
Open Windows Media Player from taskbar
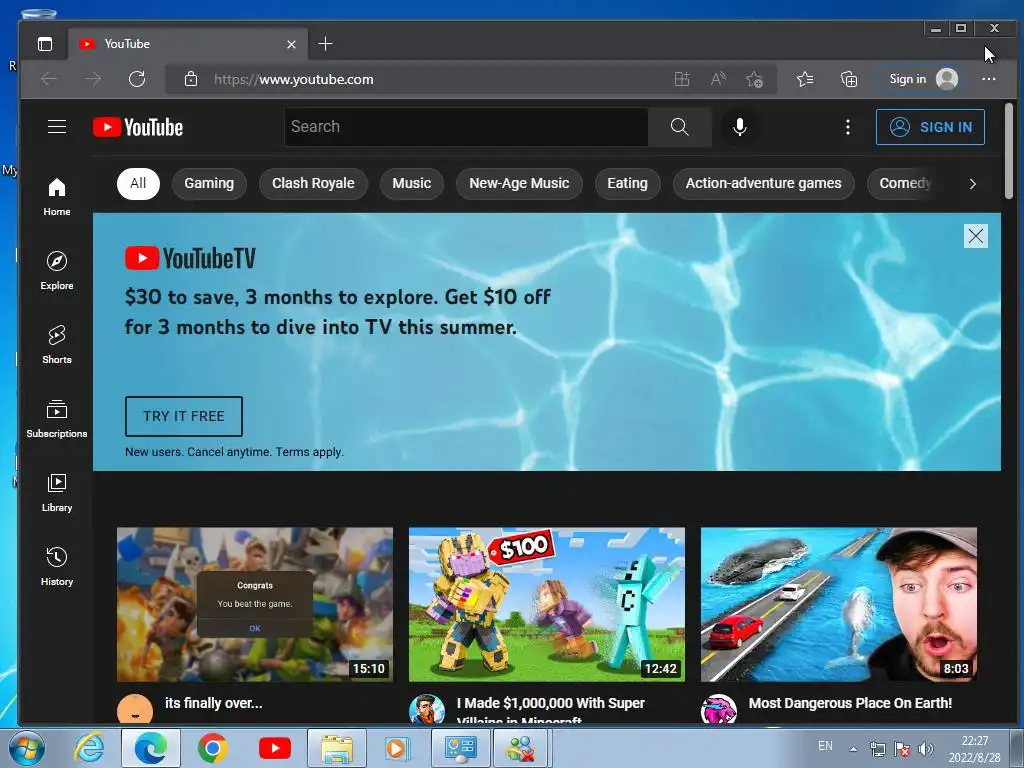point(398,748)
